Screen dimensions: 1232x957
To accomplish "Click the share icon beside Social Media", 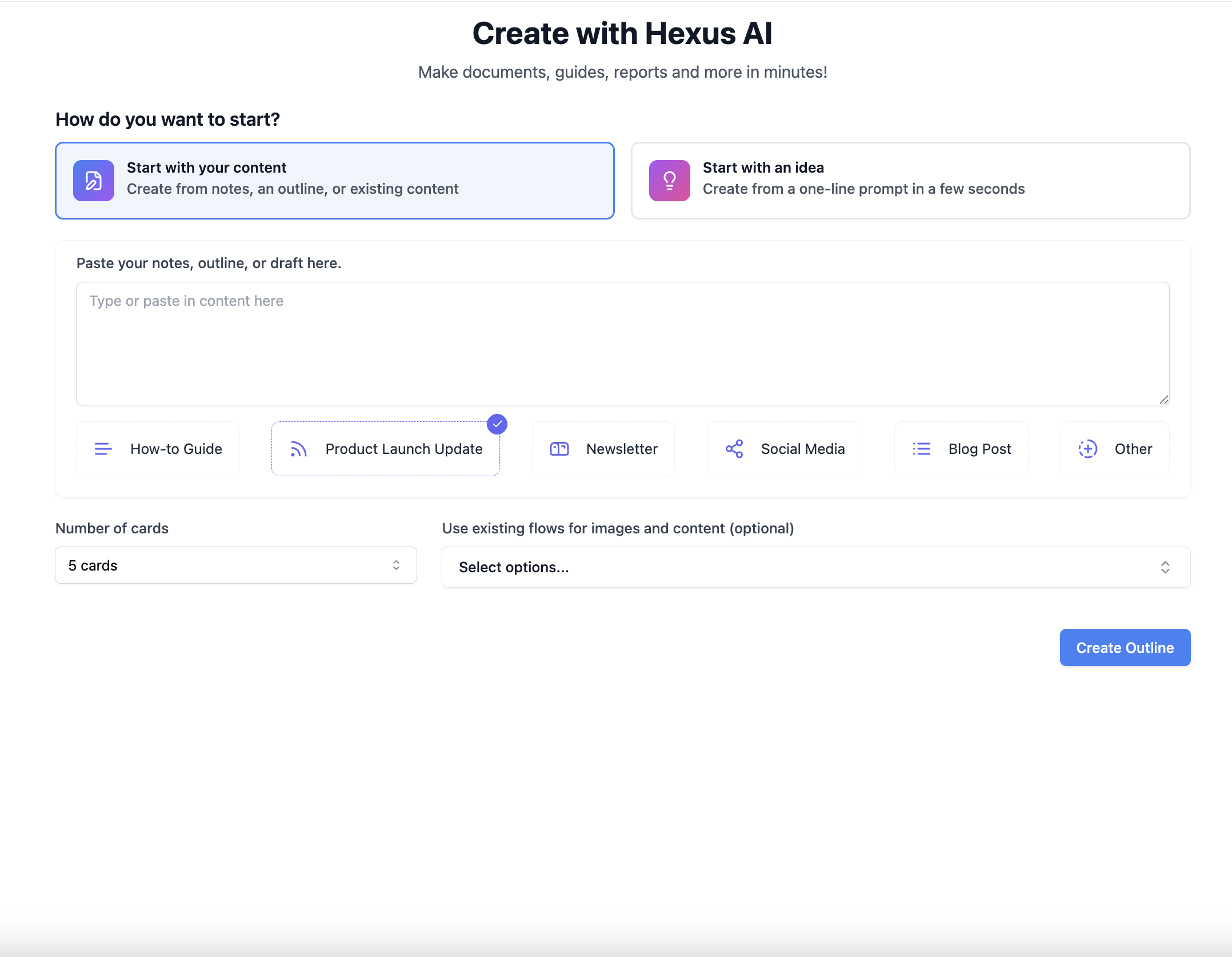I will [734, 449].
